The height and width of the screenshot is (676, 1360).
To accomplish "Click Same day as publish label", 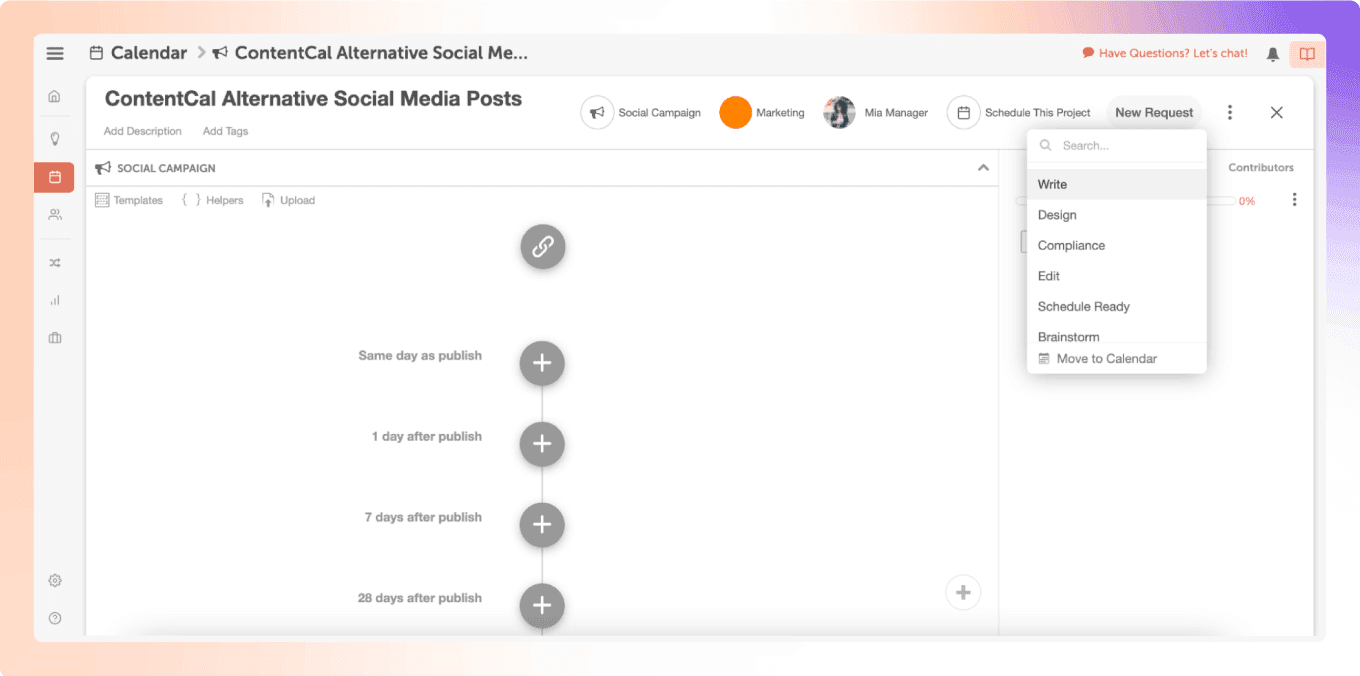I will 420,356.
